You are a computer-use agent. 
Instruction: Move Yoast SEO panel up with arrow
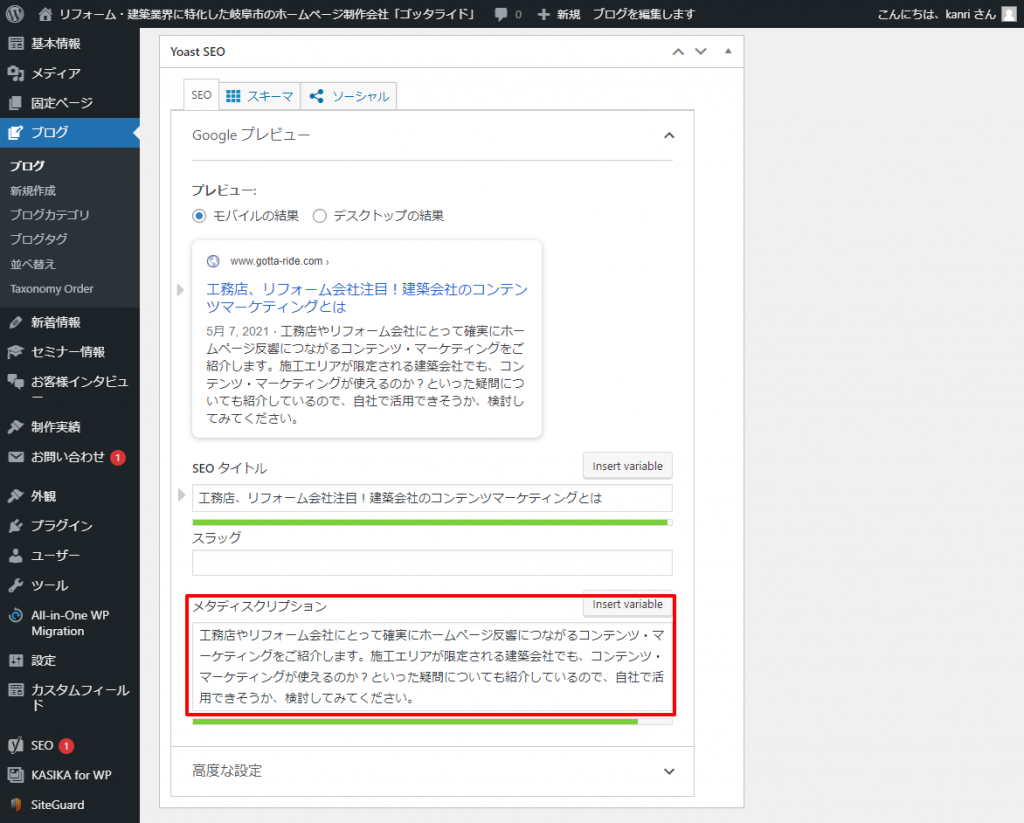click(x=678, y=51)
